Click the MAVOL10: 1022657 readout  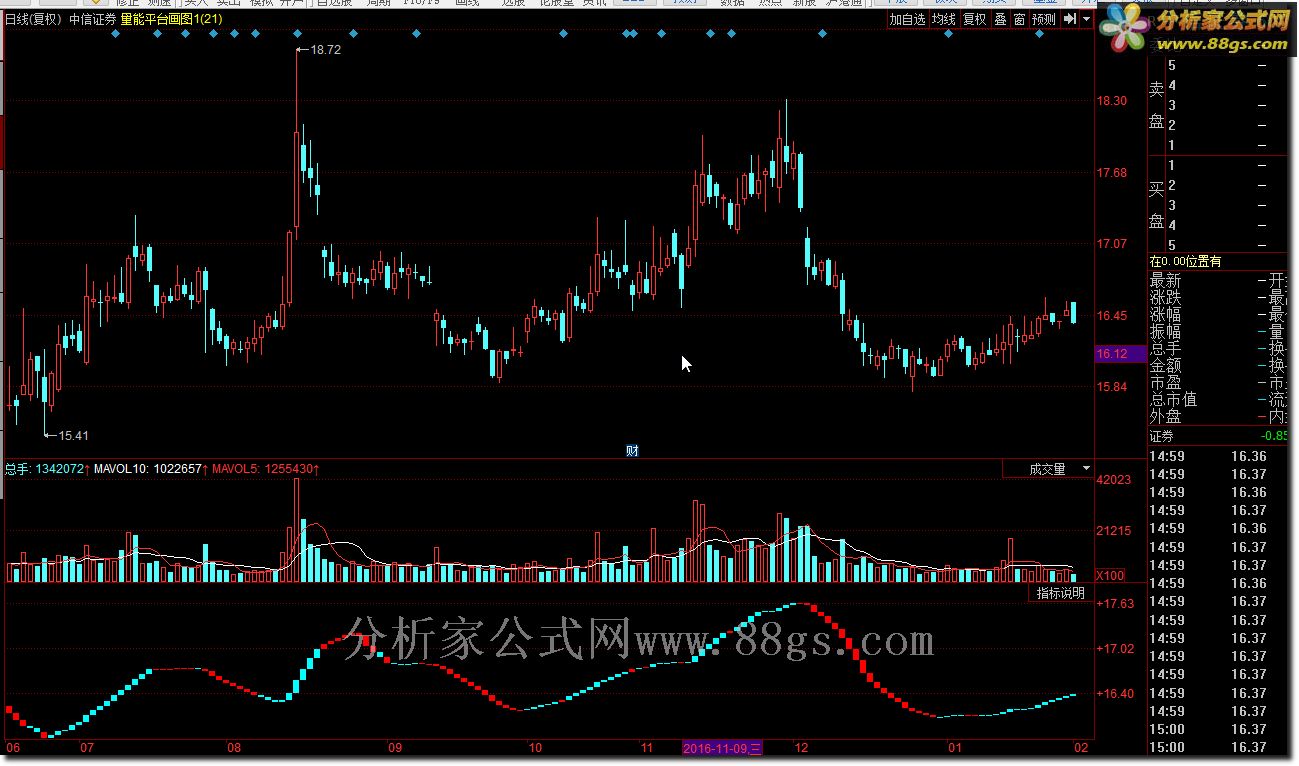click(x=151, y=468)
